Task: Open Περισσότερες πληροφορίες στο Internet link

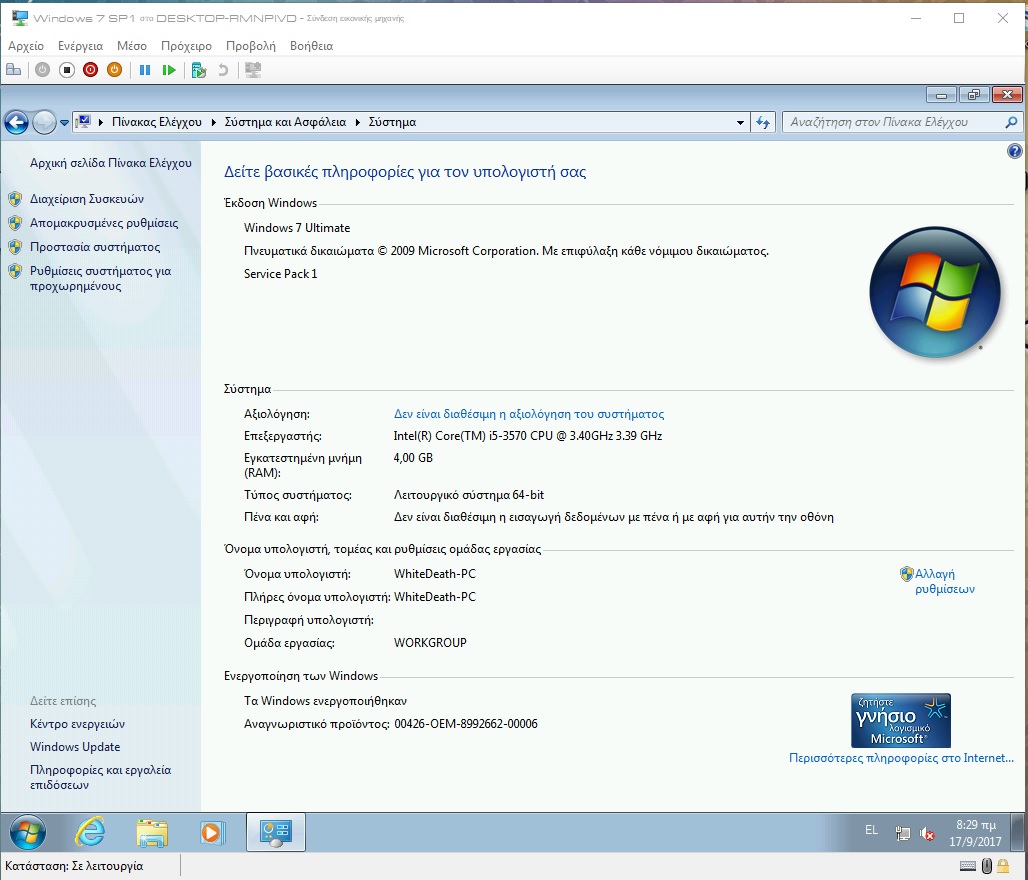Action: 901,758
